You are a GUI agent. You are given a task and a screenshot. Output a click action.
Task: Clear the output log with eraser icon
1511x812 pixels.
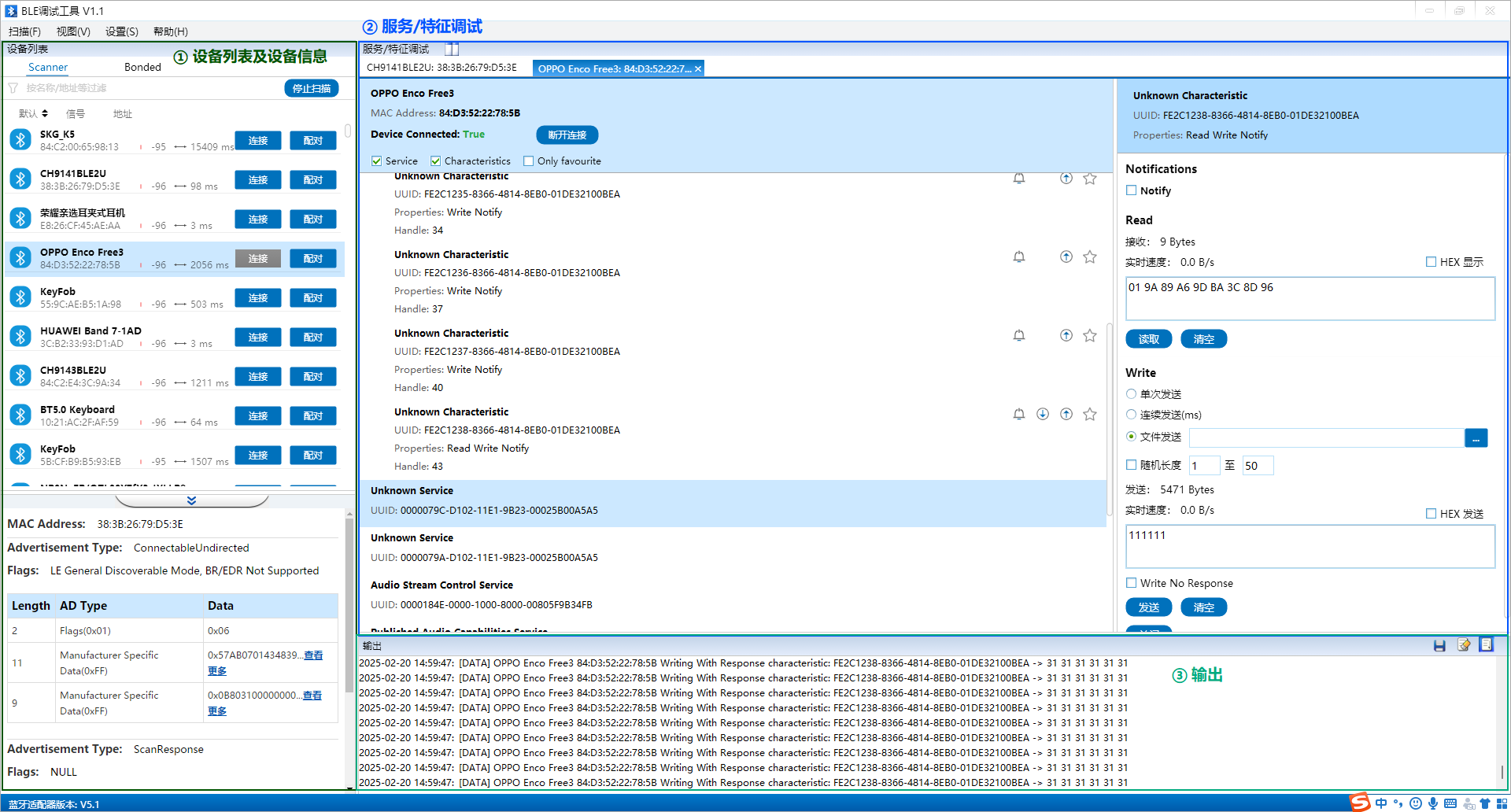point(1464,645)
